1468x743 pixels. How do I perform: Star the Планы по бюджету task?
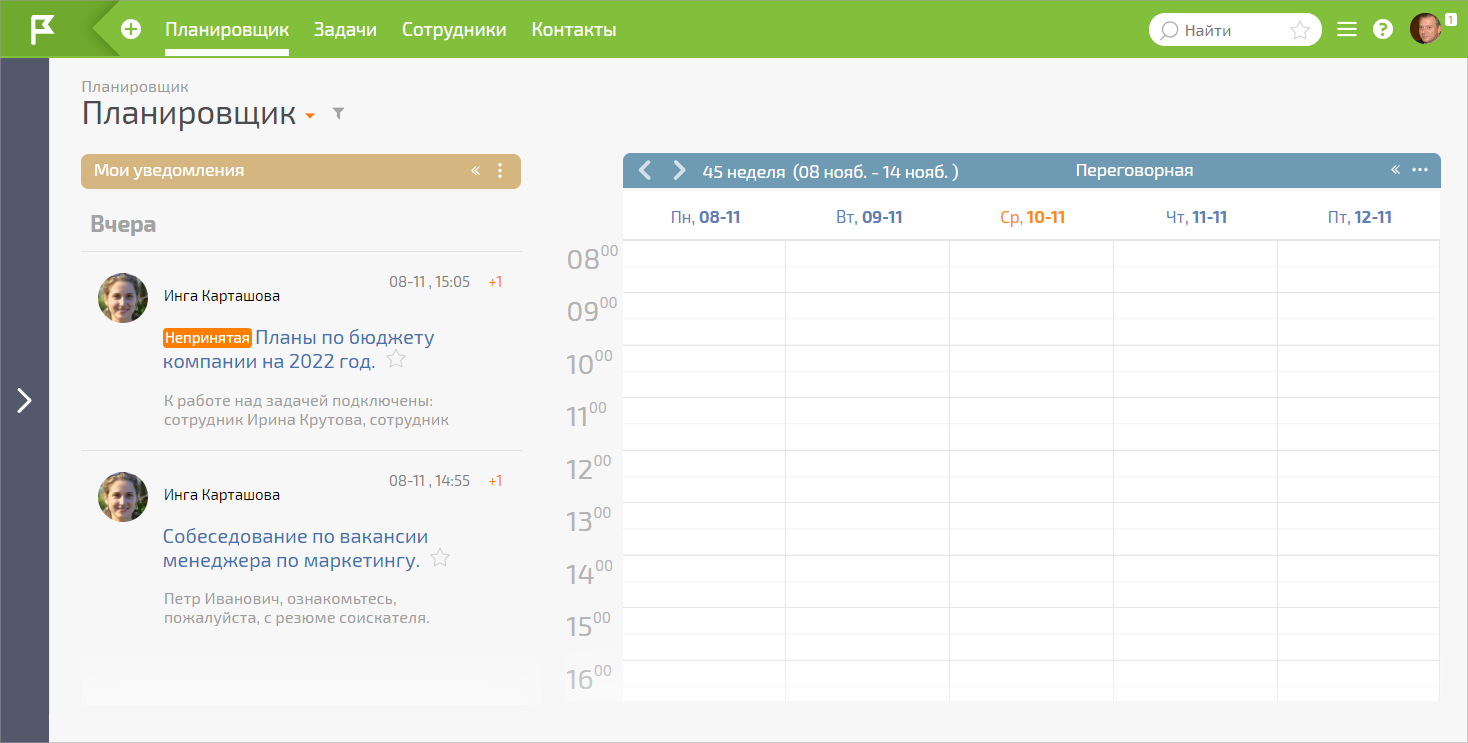pyautogui.click(x=396, y=359)
